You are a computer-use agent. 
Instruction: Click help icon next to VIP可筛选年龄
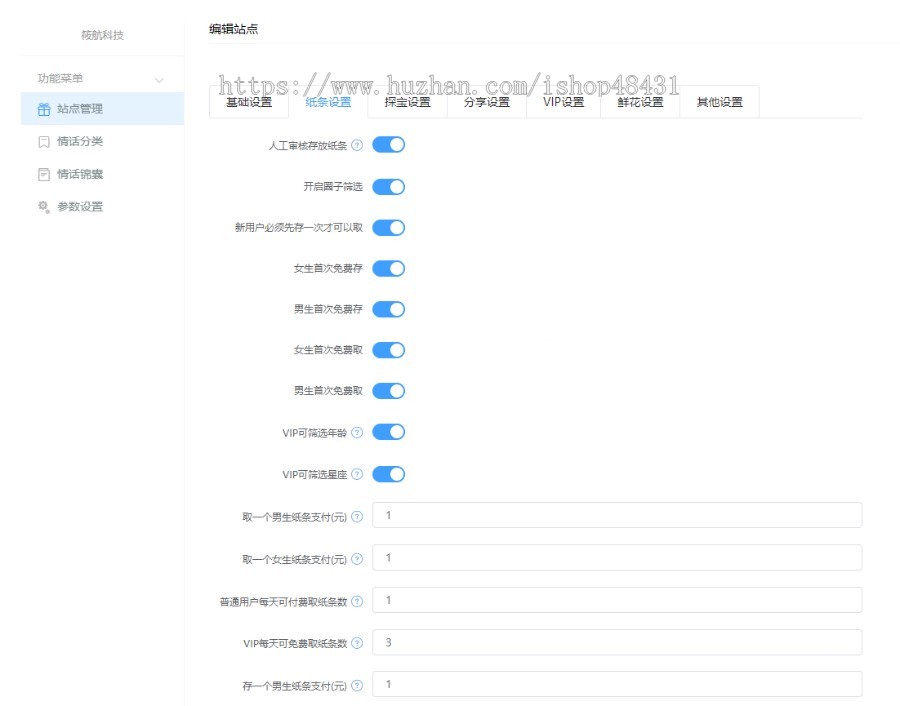tap(357, 433)
